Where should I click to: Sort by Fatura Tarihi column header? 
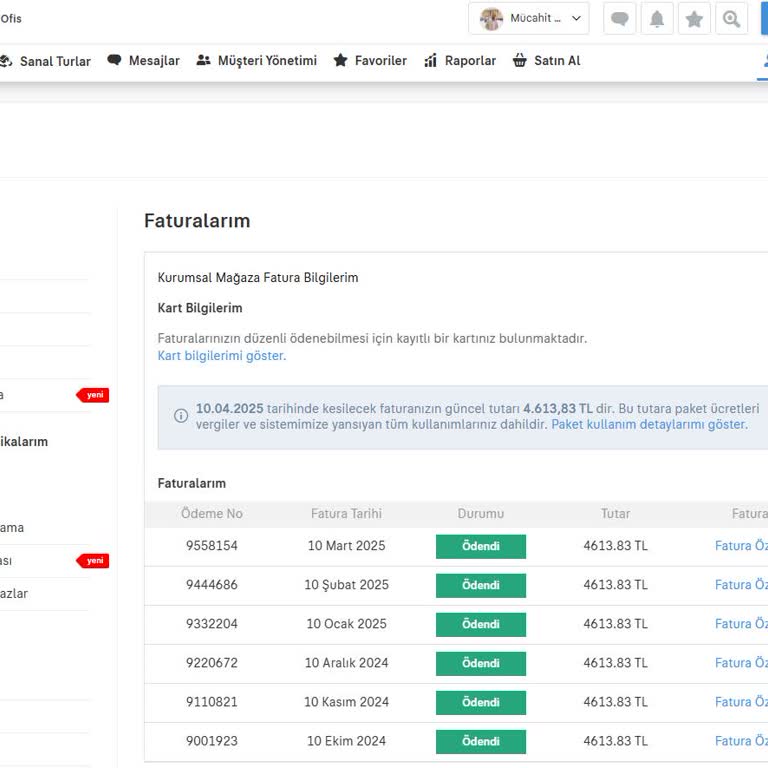(346, 514)
